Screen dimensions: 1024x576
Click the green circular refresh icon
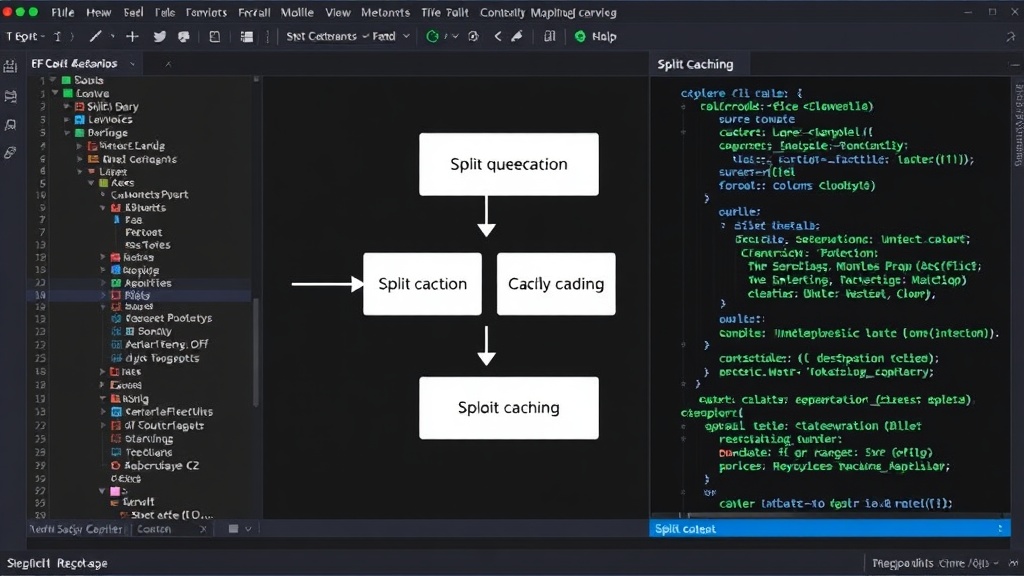(x=432, y=37)
